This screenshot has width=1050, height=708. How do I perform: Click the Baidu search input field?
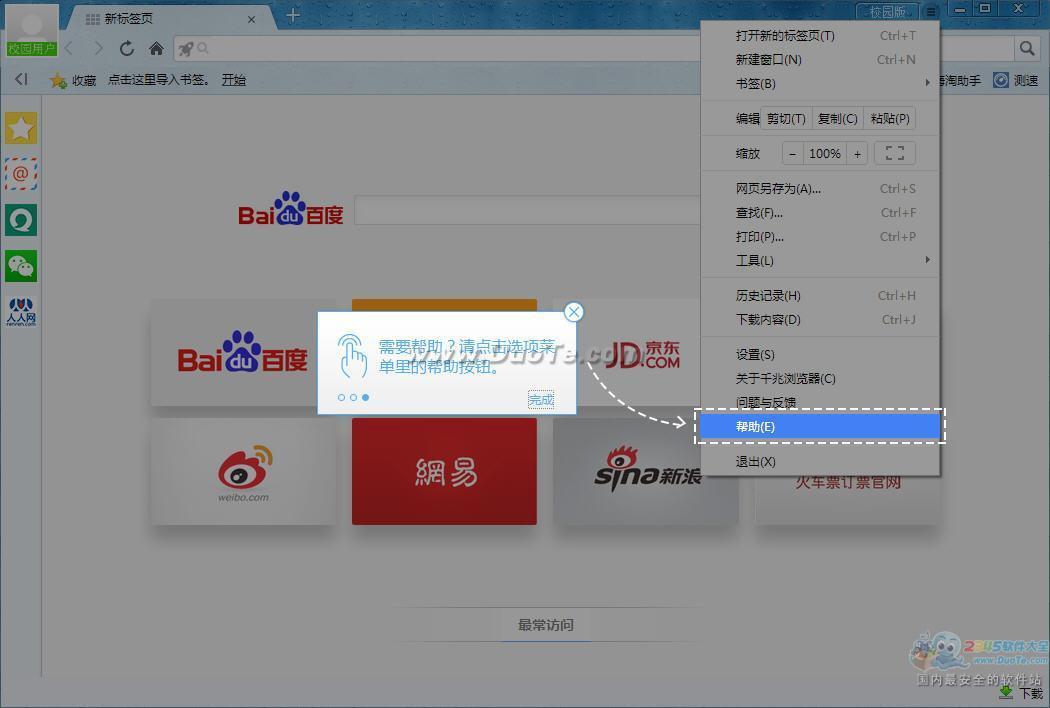click(527, 210)
